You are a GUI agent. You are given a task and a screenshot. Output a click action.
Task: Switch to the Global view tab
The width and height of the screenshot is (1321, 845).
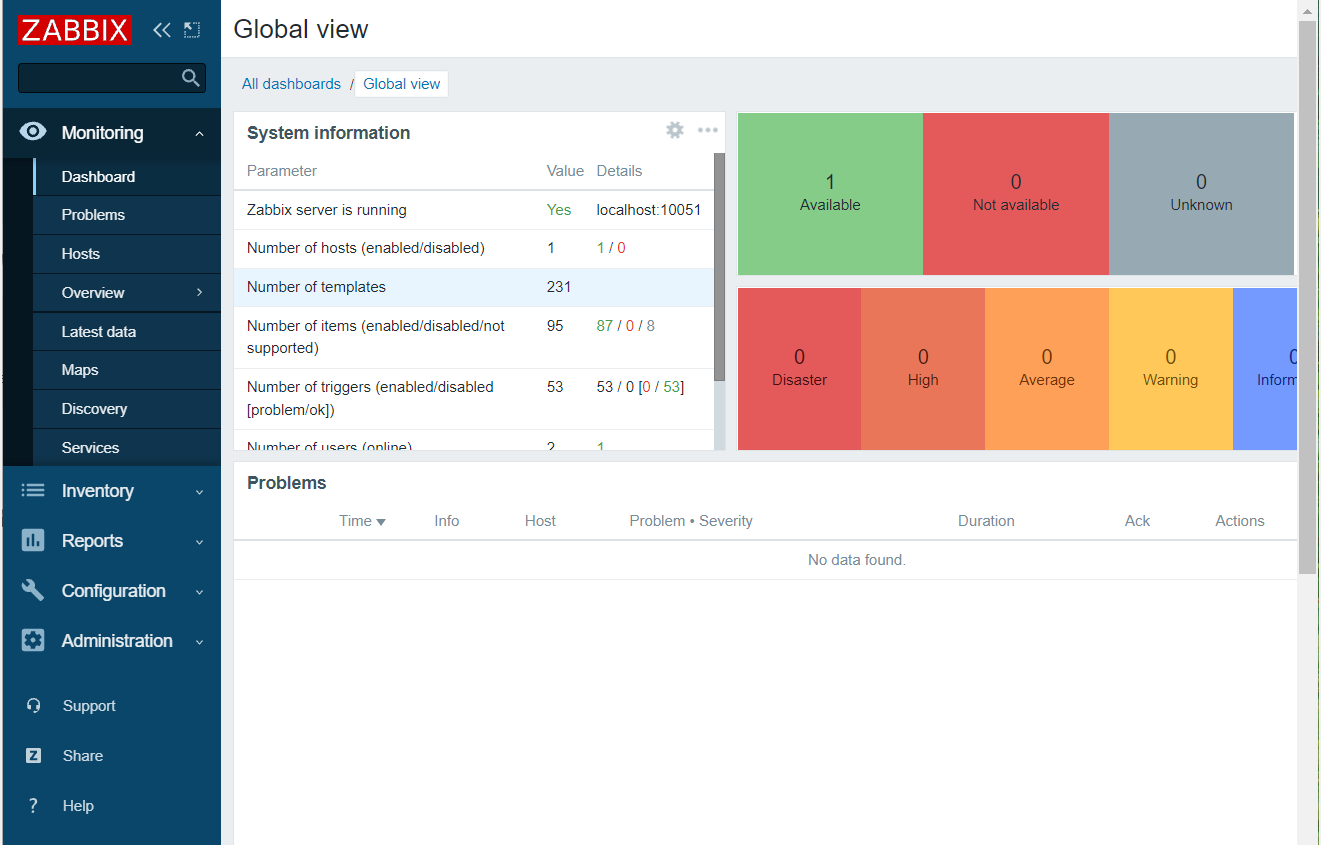click(401, 84)
